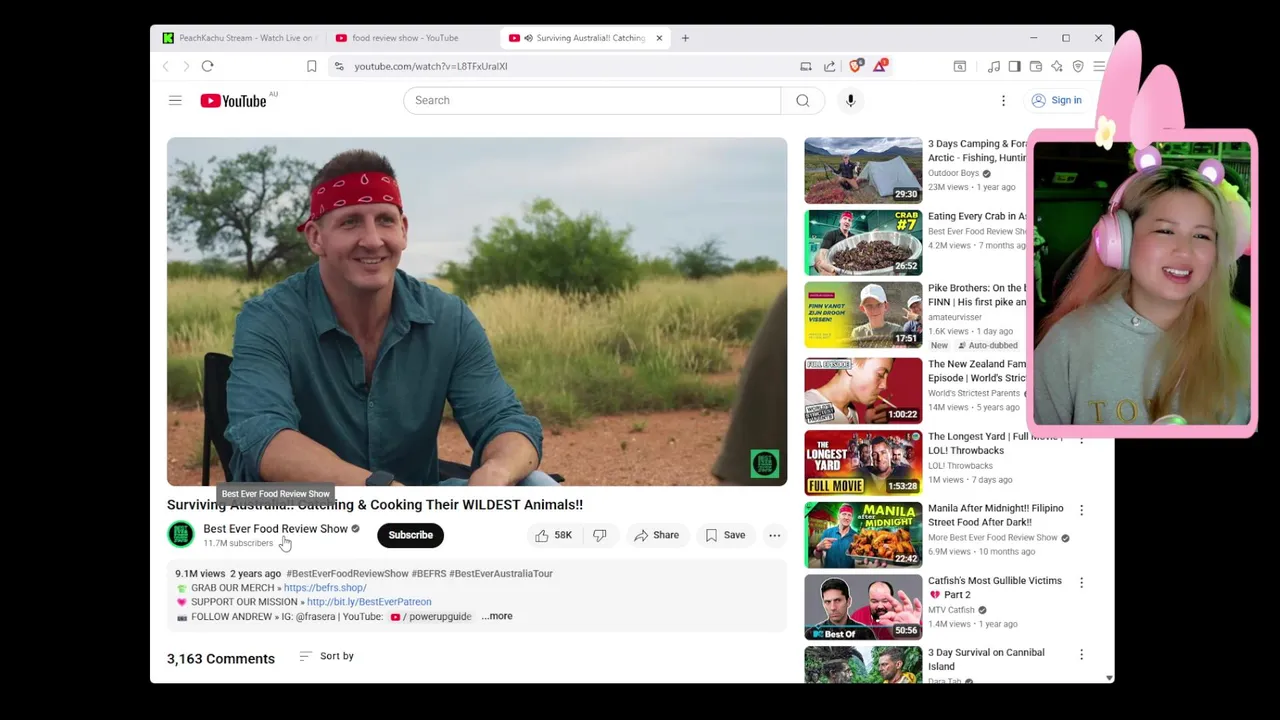Open more actions three-dot menu under video
Viewport: 1280px width, 720px height.
pos(774,535)
